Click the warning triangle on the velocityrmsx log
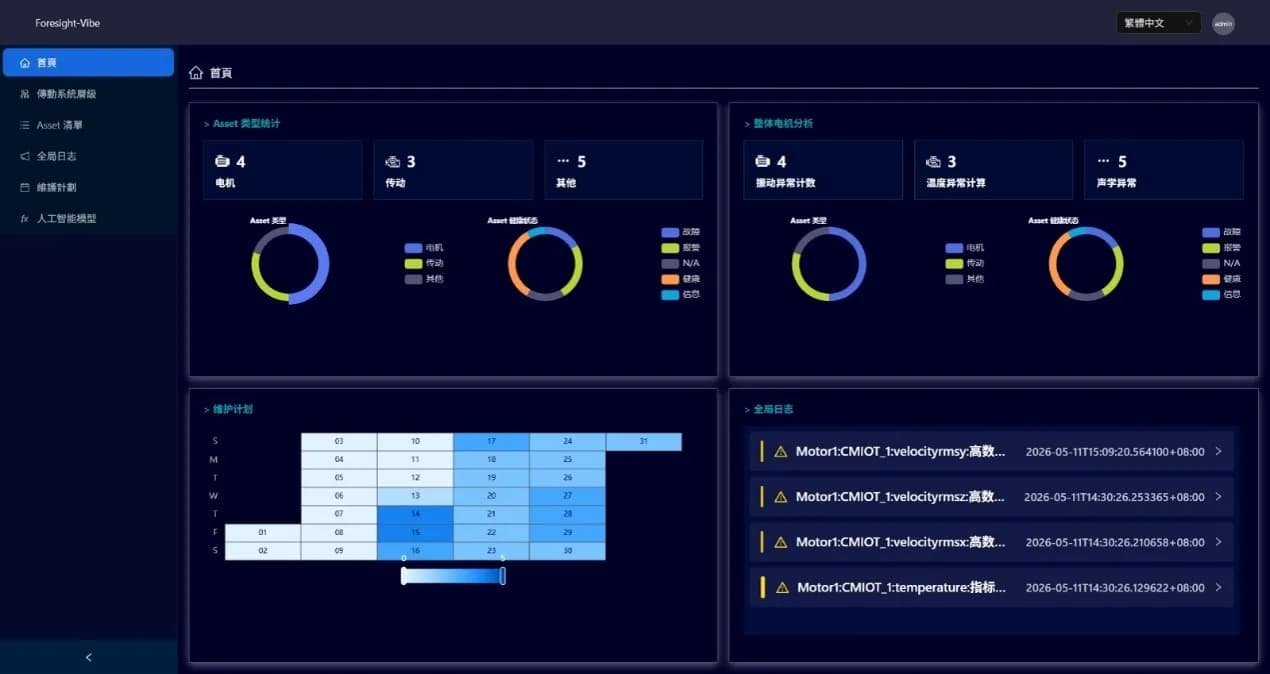The image size is (1270, 674). click(781, 542)
